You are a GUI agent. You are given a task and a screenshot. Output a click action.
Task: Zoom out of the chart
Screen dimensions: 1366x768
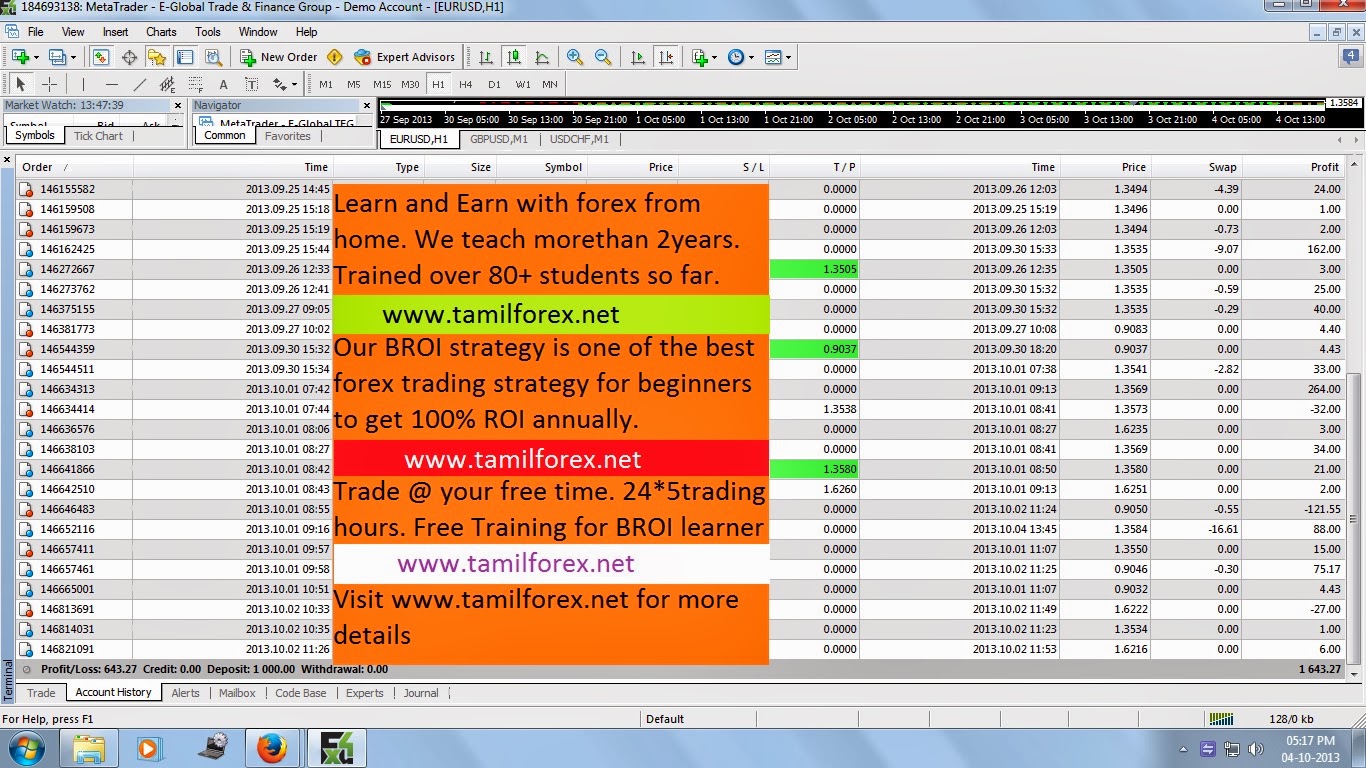coord(603,57)
